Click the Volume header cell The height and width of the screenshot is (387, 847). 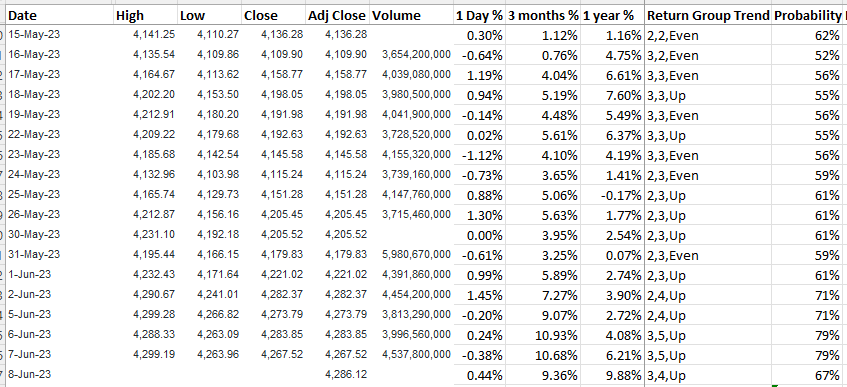(412, 16)
